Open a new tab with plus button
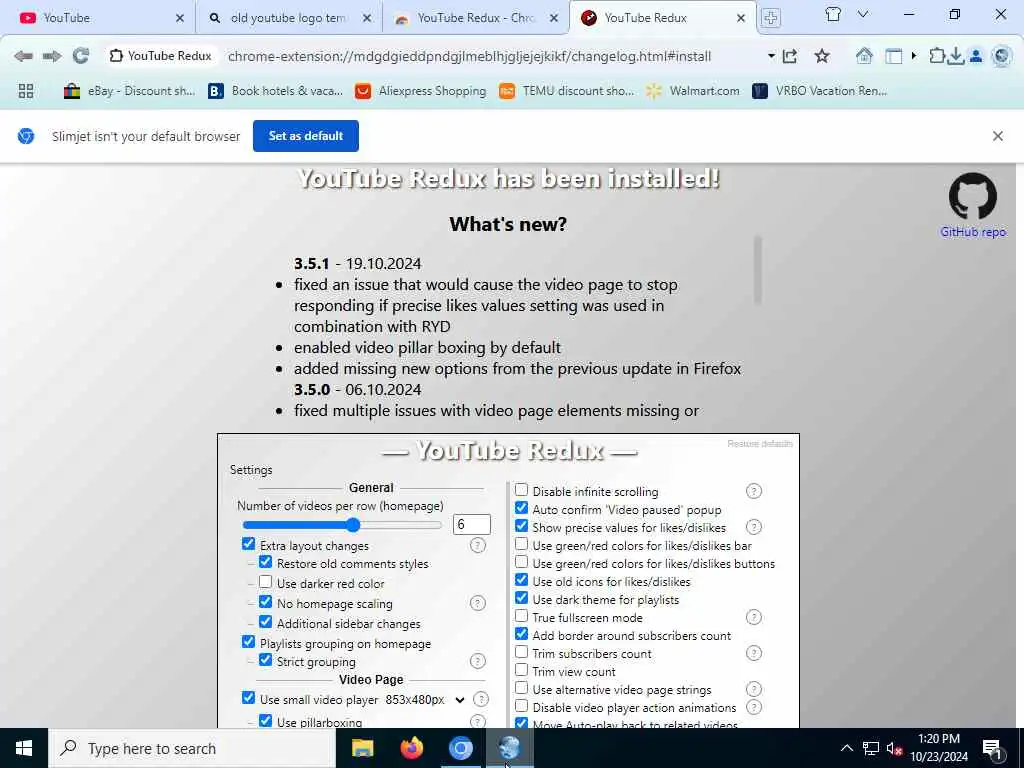The height and width of the screenshot is (768, 1024). [771, 18]
